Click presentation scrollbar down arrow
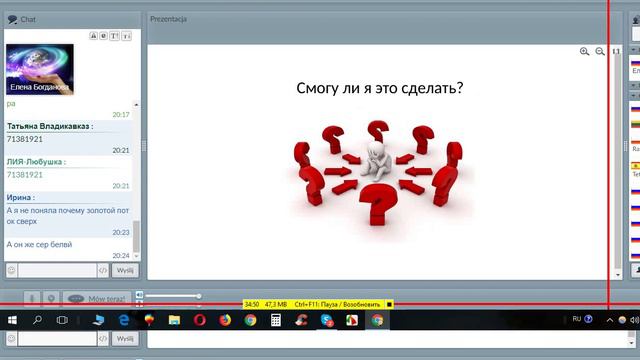This screenshot has width=640, height=360. tap(618, 275)
